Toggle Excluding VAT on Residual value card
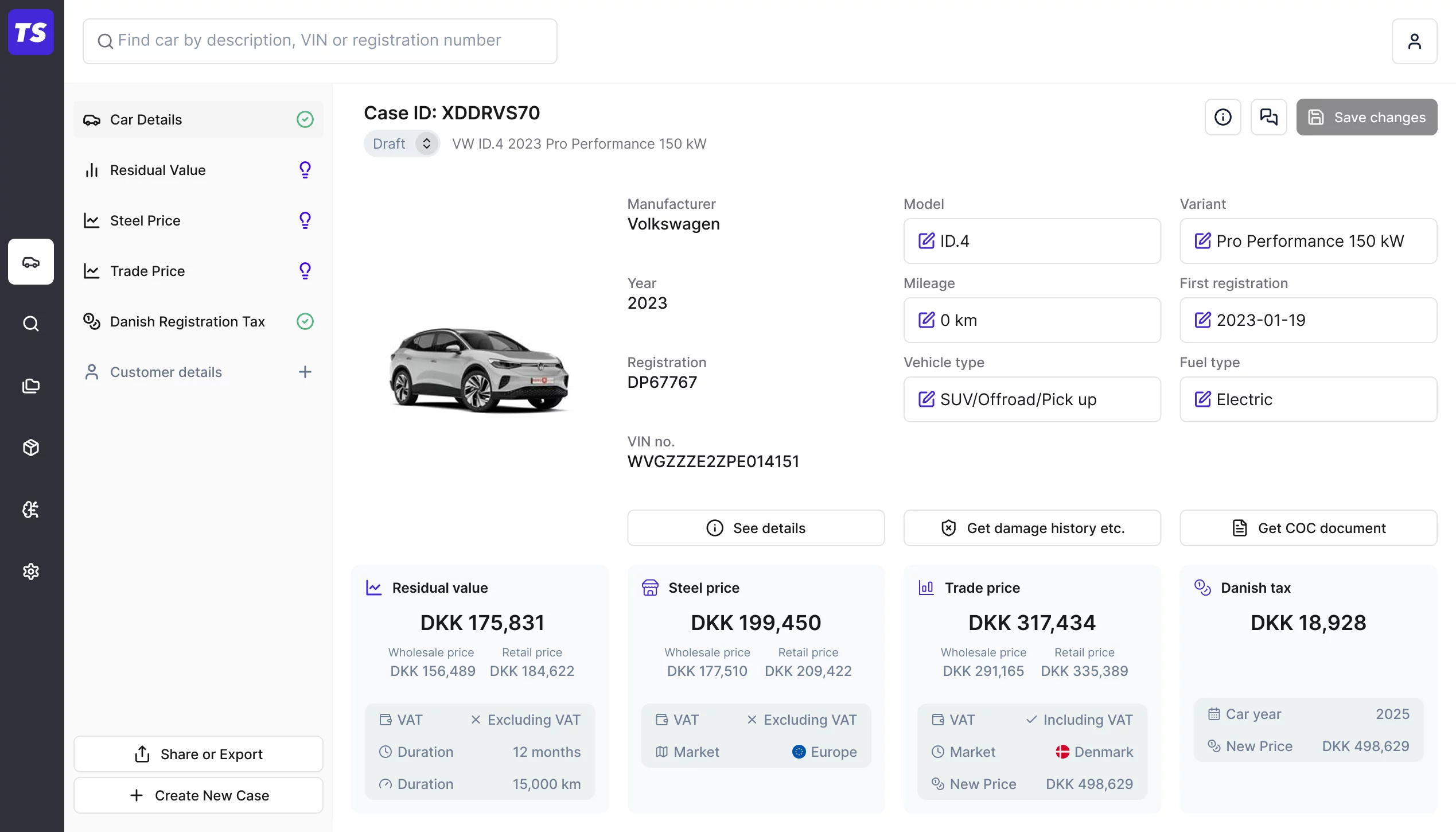1456x832 pixels. [x=525, y=720]
